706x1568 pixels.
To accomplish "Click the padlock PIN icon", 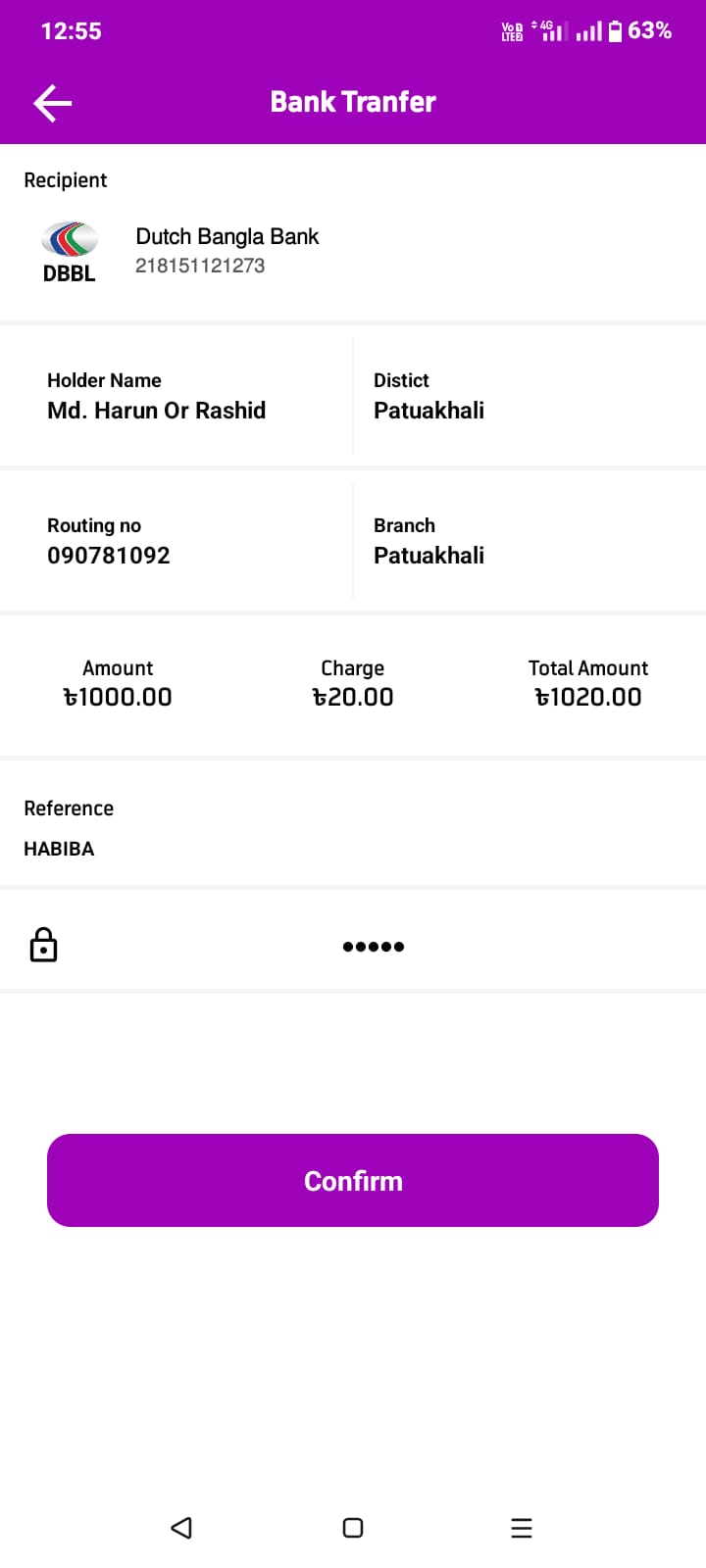I will point(43,946).
